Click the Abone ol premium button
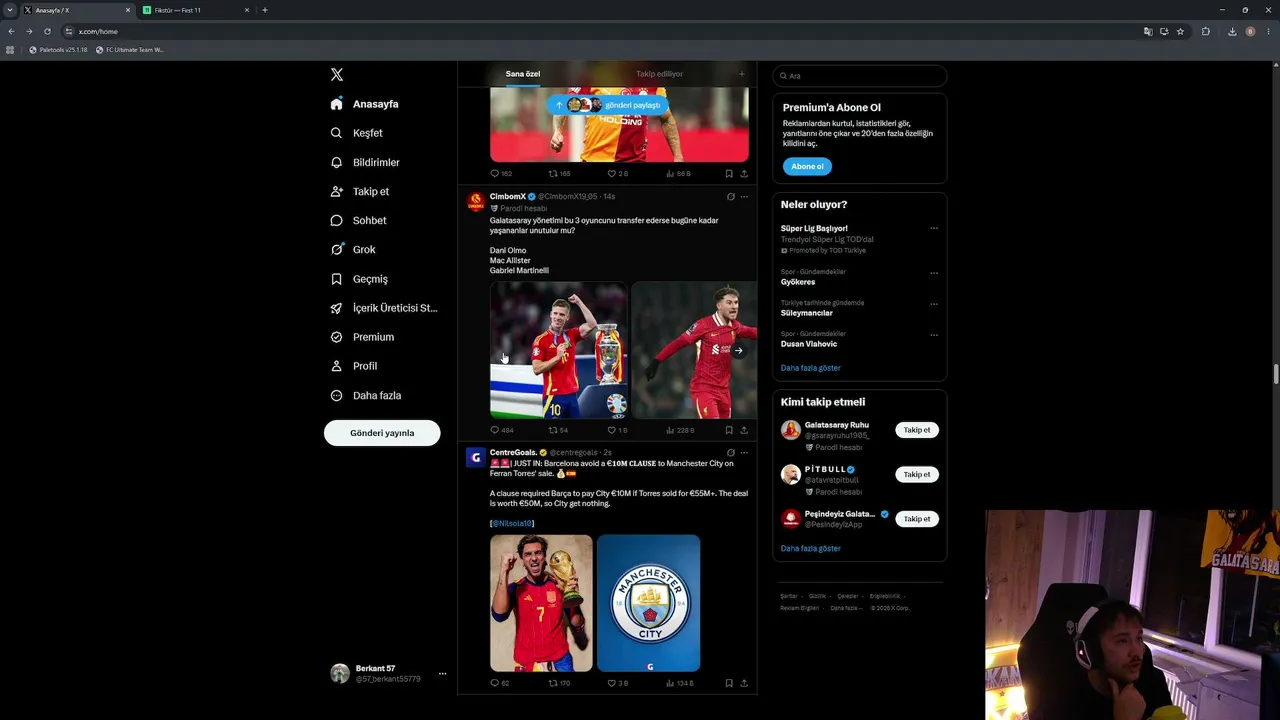This screenshot has width=1280, height=720. 807,166
